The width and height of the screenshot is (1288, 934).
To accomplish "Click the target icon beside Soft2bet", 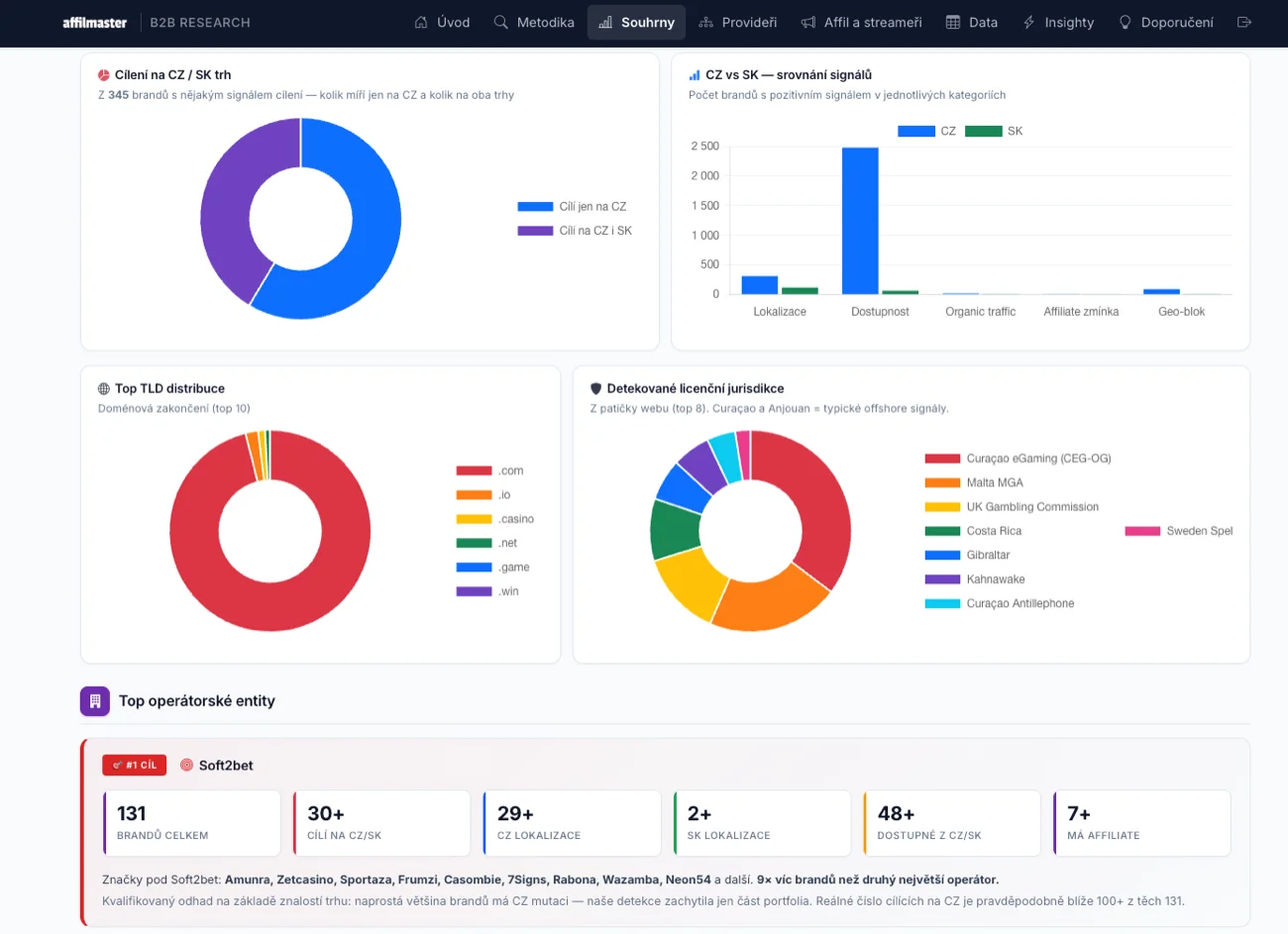I will [186, 765].
